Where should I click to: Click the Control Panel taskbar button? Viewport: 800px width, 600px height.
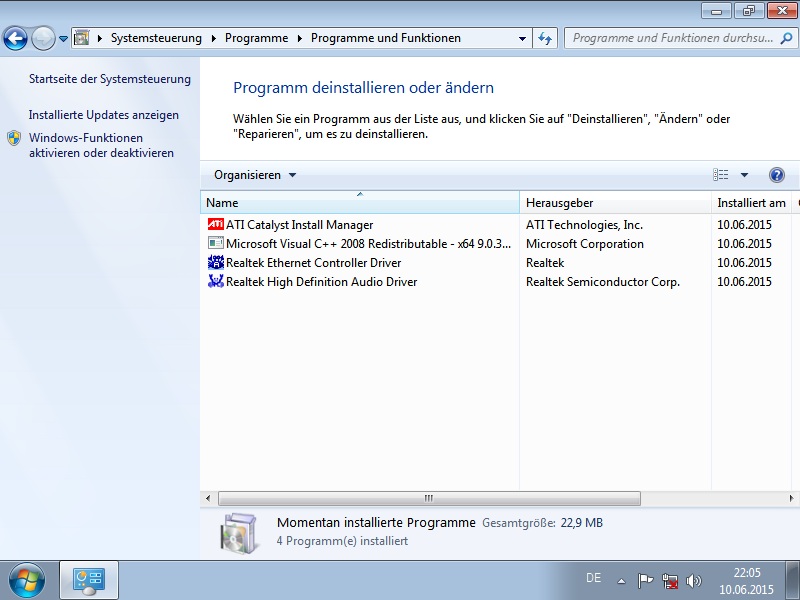pyautogui.click(x=89, y=580)
